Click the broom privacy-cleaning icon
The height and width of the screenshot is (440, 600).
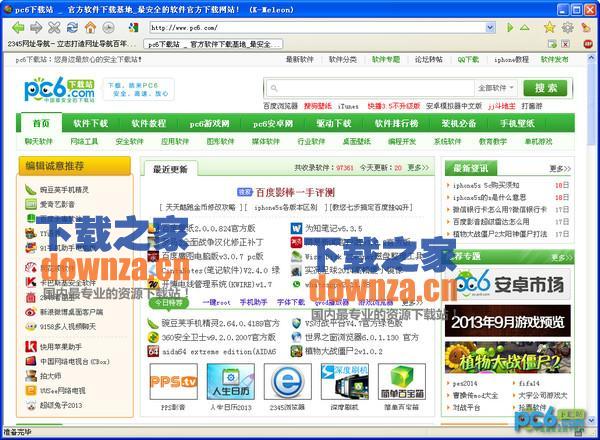point(585,27)
